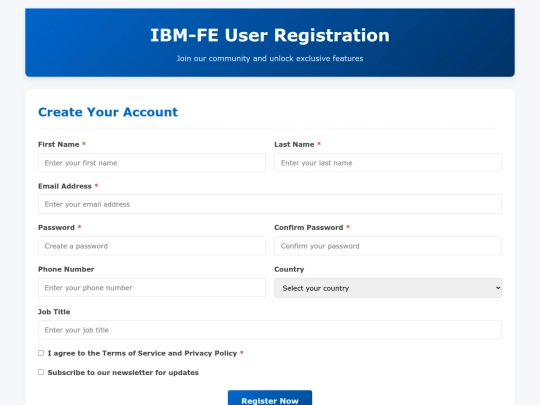Click the Register Now button

(x=270, y=398)
